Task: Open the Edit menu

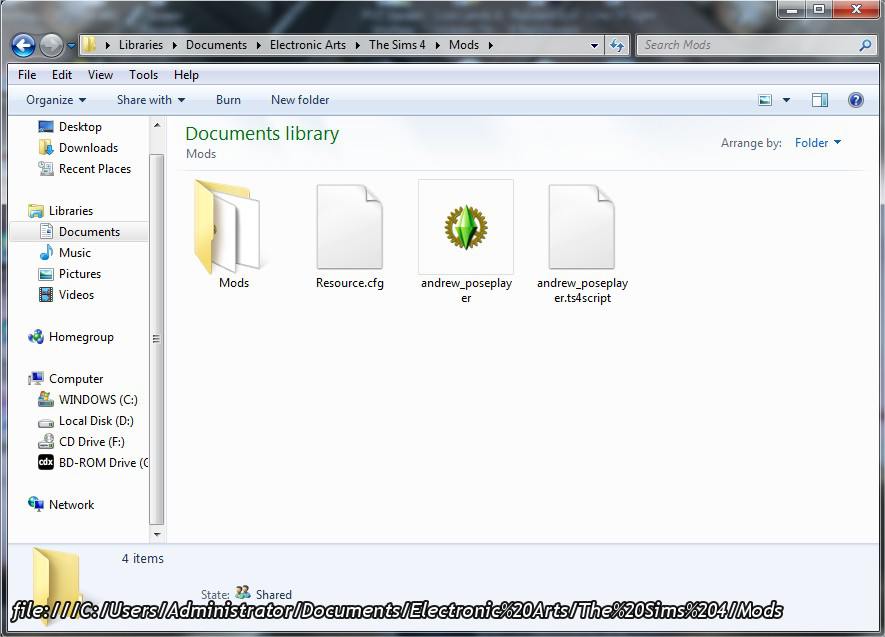Action: 62,74
